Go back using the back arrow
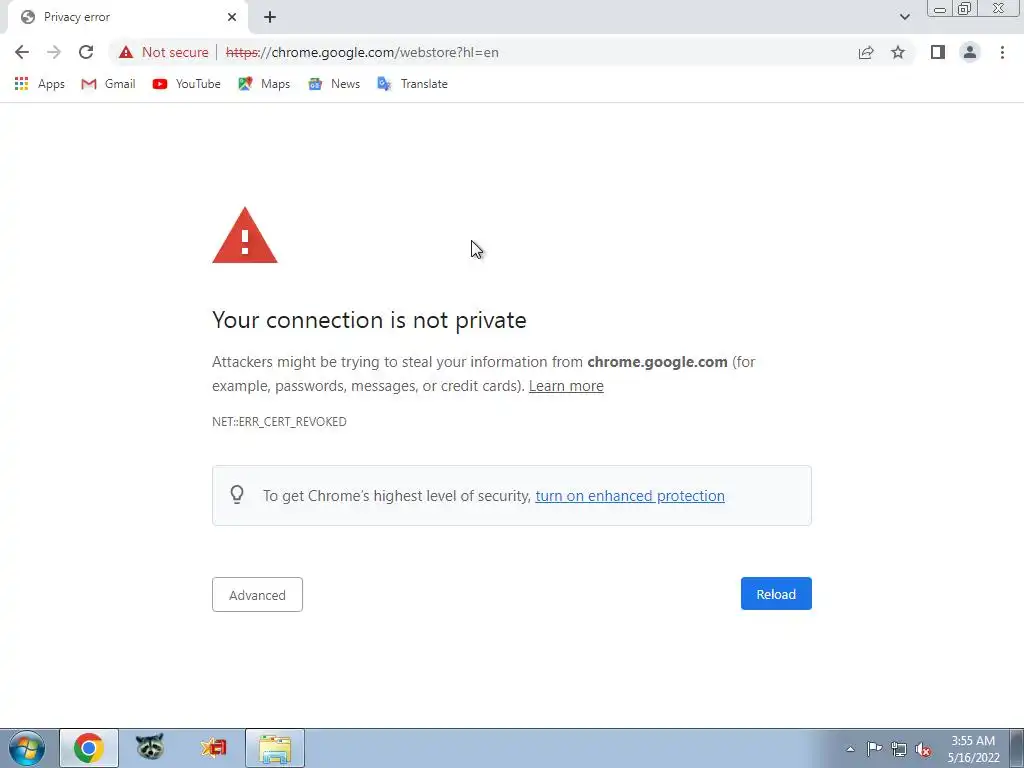Image resolution: width=1024 pixels, height=768 pixels. pyautogui.click(x=22, y=52)
